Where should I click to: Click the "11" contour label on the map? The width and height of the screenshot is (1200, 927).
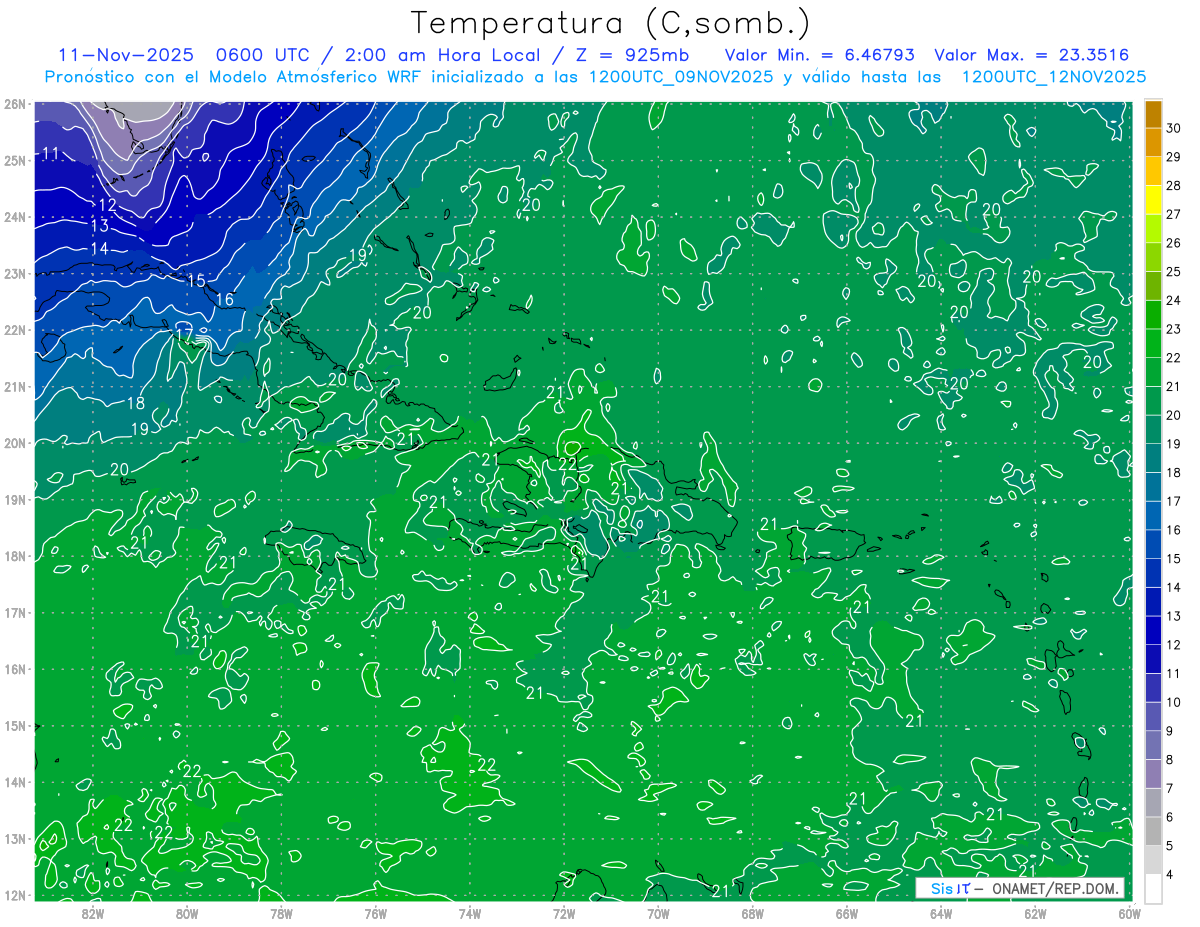(x=51, y=153)
